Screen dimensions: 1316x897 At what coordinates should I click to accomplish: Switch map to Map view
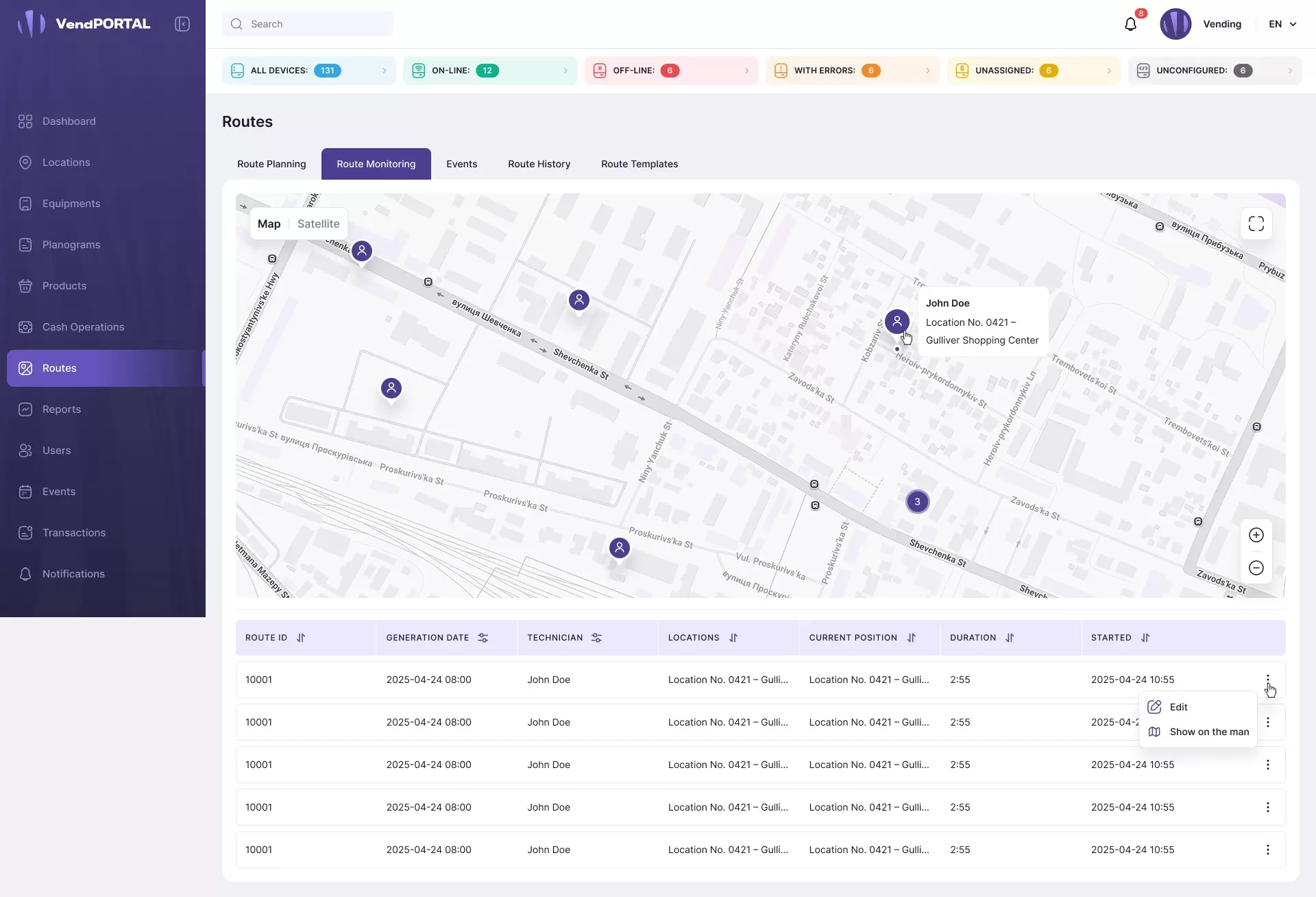(269, 224)
